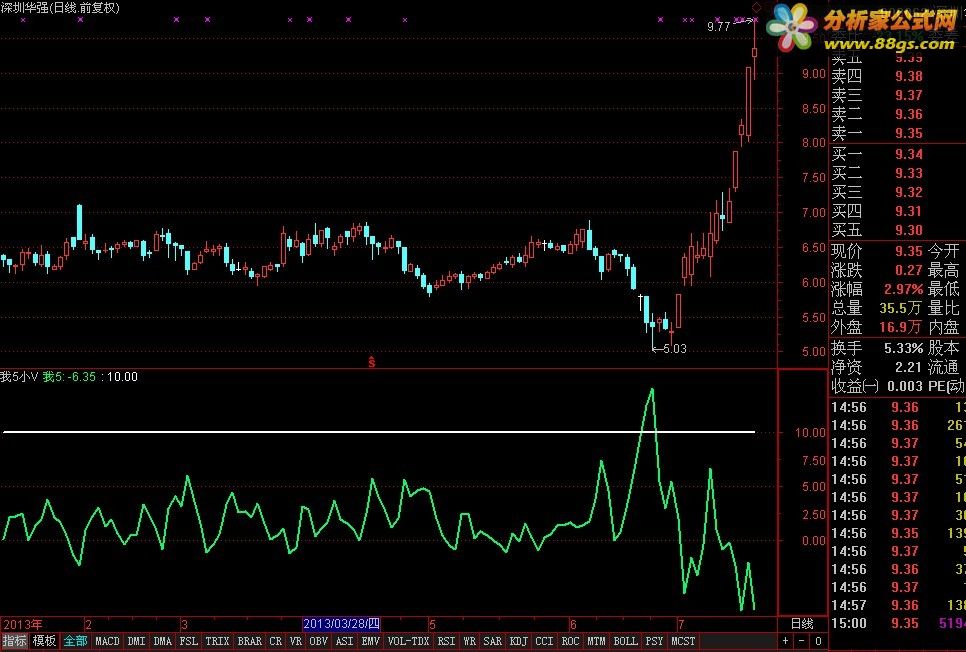Click the 14:57 9.36 trade row
Screen dimensions: 966x652
click(898, 605)
